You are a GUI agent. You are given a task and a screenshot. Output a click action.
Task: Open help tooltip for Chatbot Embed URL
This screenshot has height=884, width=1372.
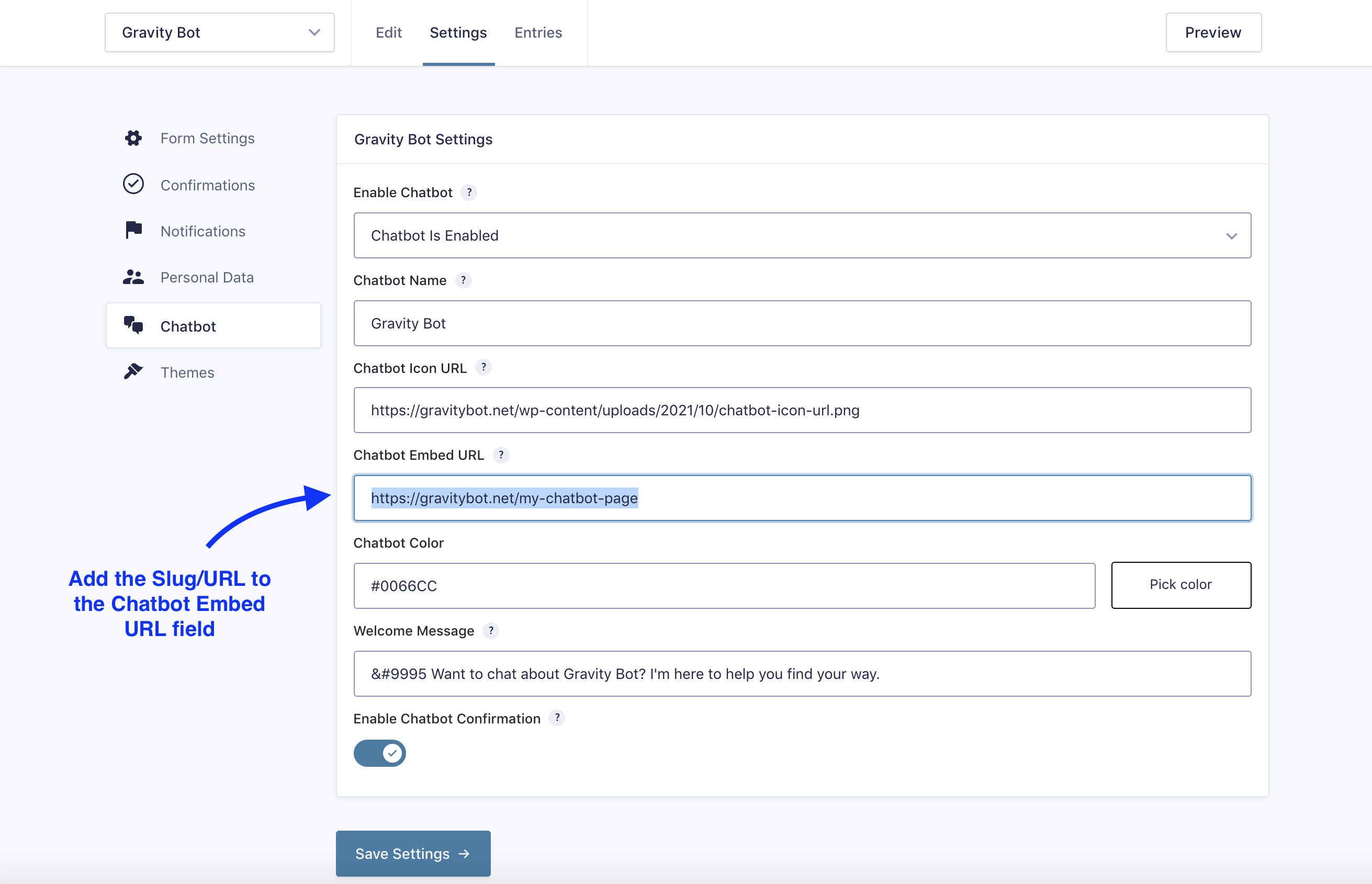[501, 455]
